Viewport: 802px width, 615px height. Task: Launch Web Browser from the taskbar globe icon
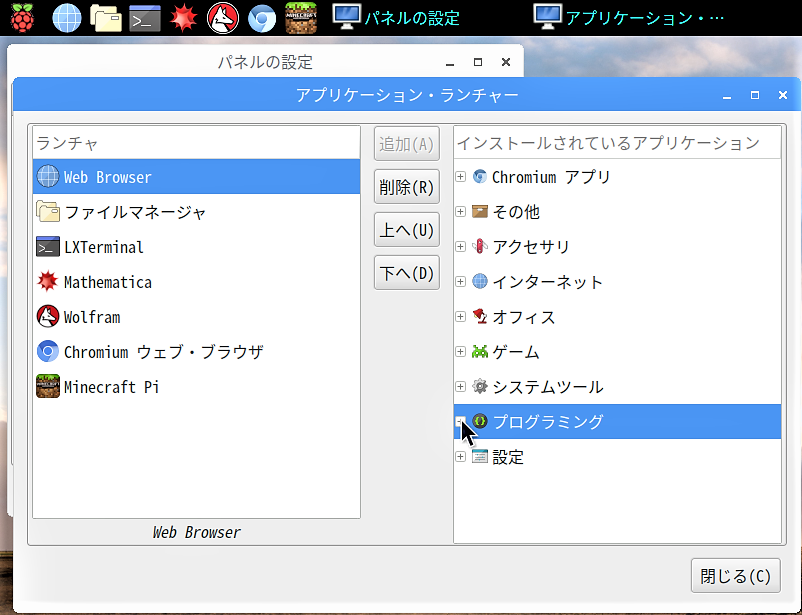point(67,18)
